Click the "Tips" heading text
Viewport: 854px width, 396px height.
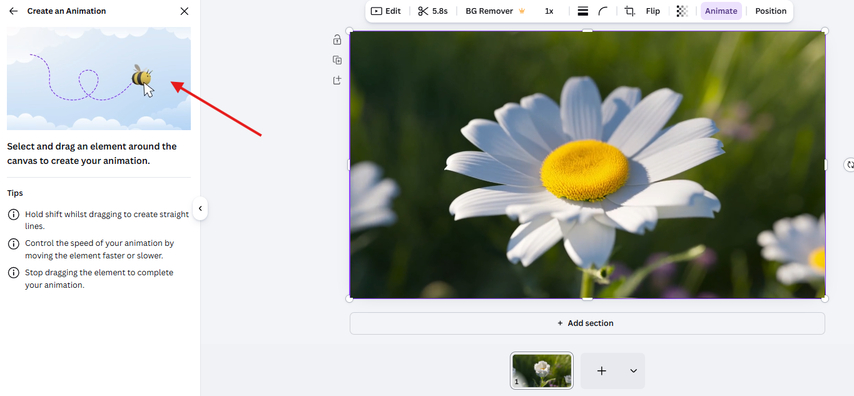pos(15,193)
